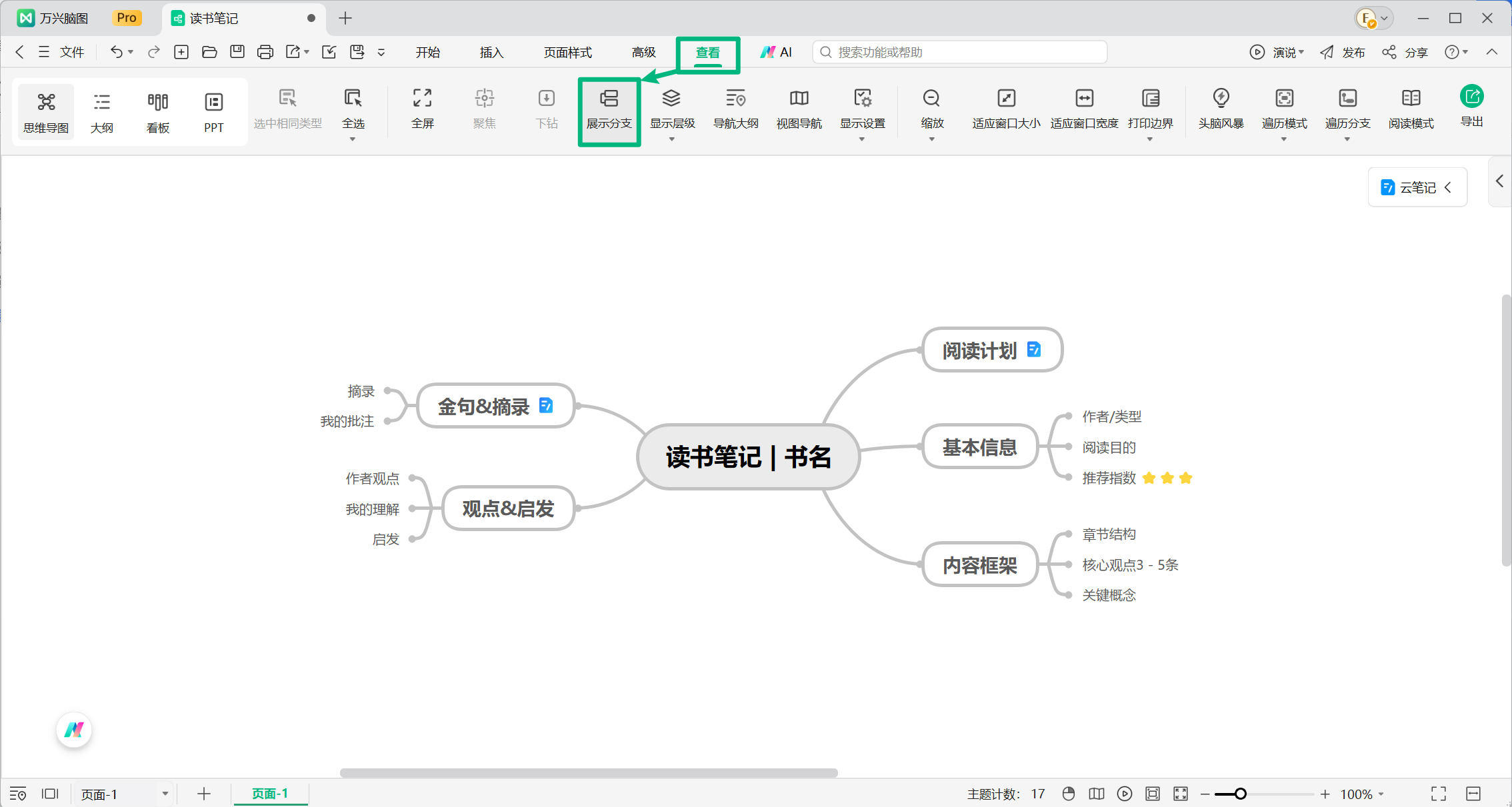The width and height of the screenshot is (1512, 807).
Task: Open the Help question mark dropdown
Action: [x=1456, y=52]
